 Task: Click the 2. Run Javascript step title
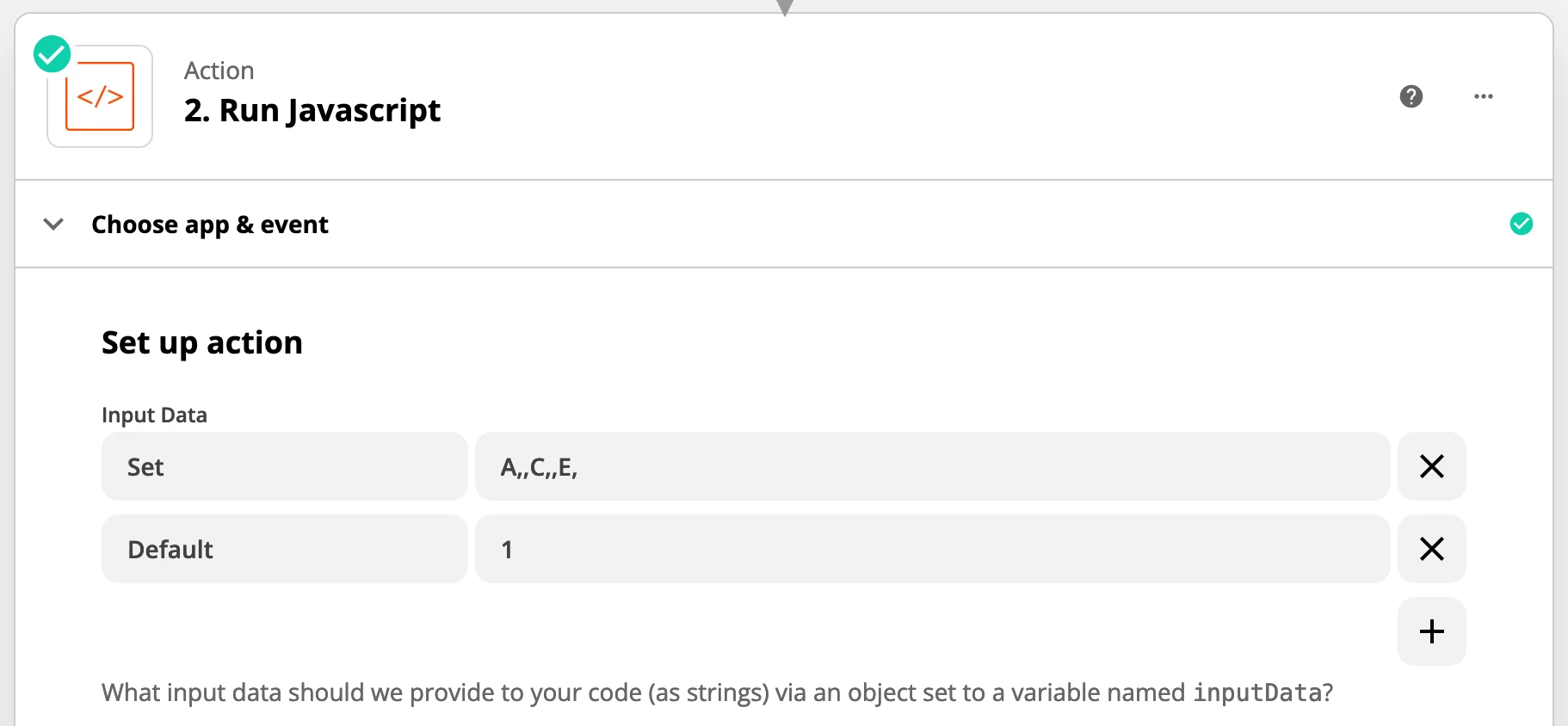pyautogui.click(x=312, y=110)
